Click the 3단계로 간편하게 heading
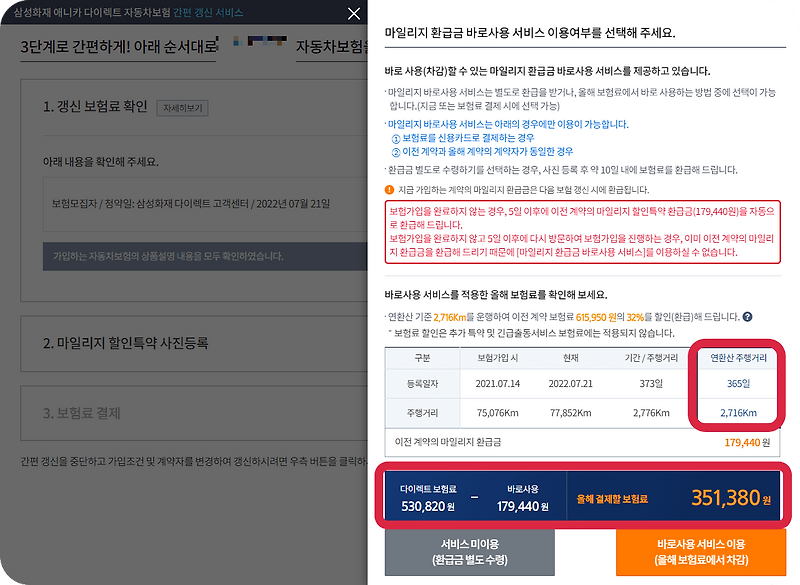This screenshot has width=800, height=585. pyautogui.click(x=119, y=47)
